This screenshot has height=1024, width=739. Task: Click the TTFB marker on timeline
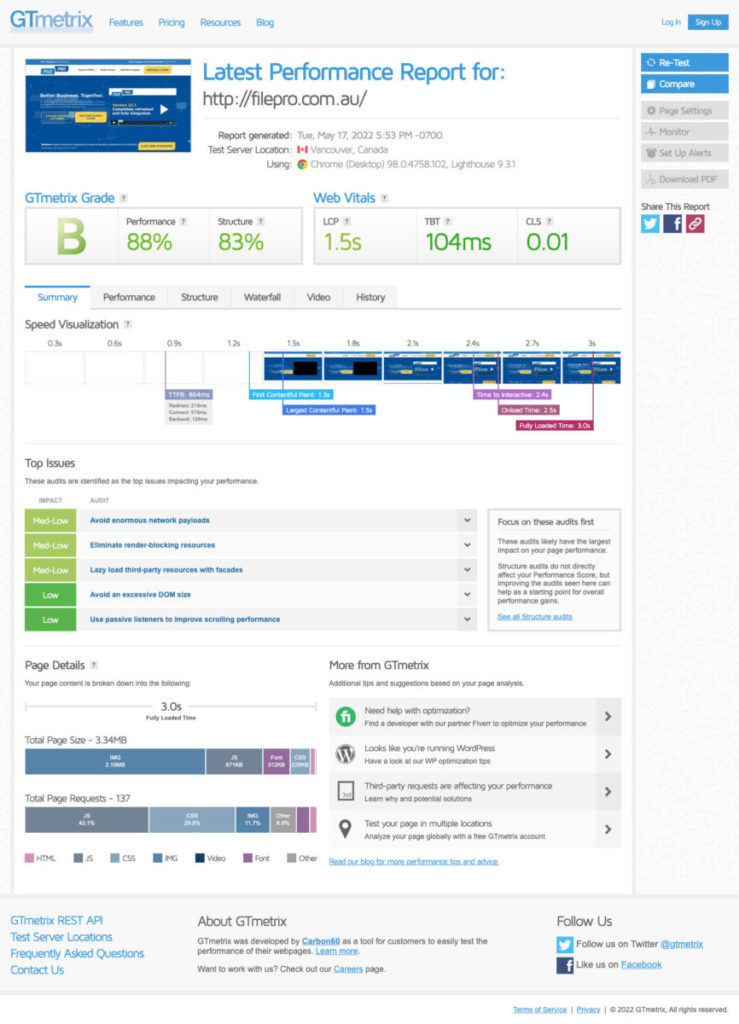pyautogui.click(x=189, y=394)
